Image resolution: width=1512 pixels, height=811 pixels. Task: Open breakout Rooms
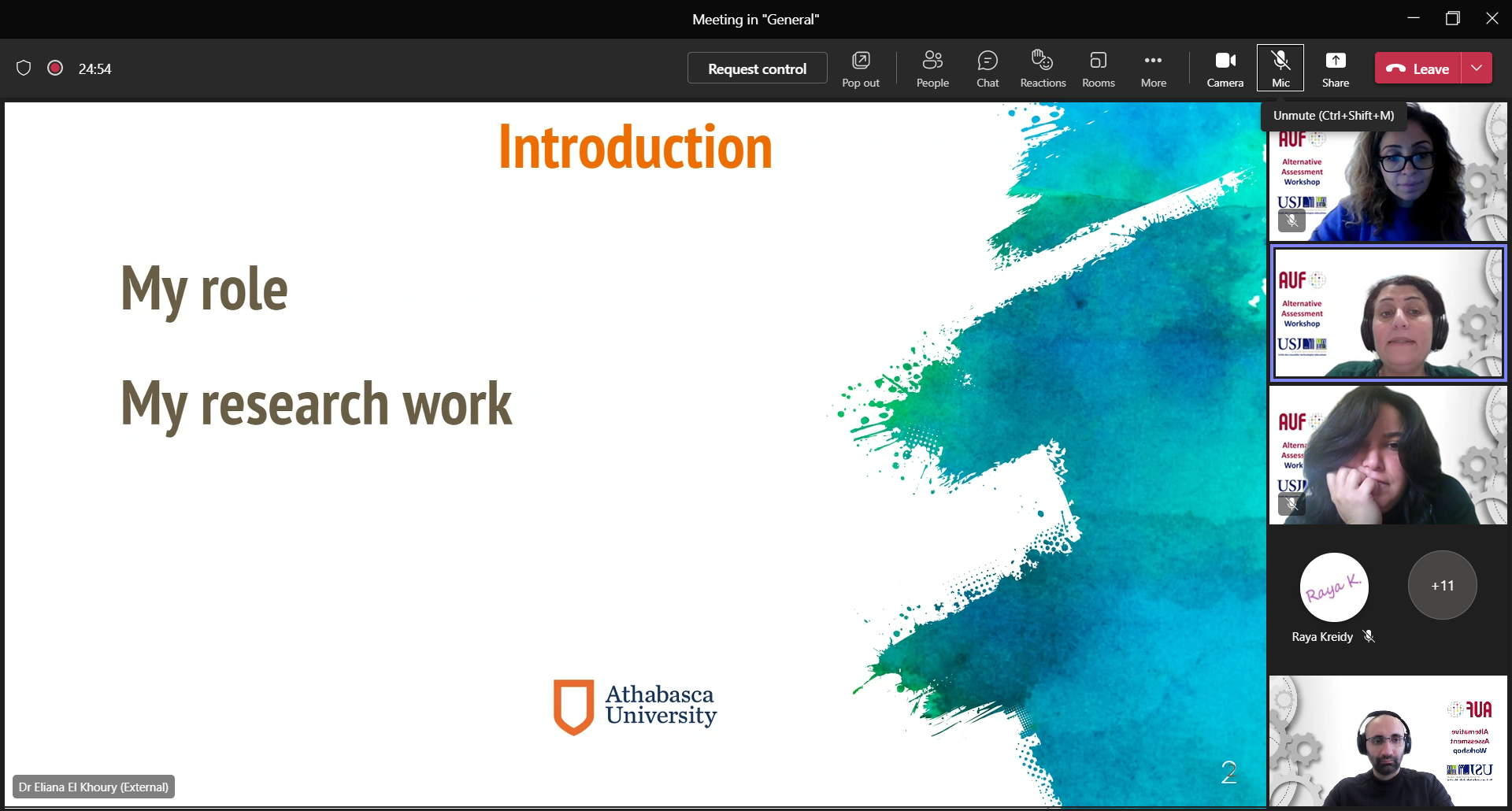coord(1099,69)
